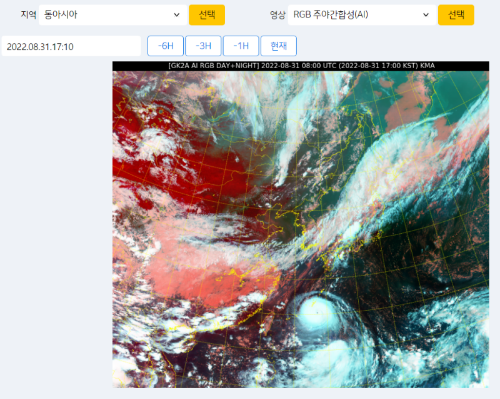Click the date field showing 2022.08.31.17:10
The height and width of the screenshot is (399, 500).
click(71, 46)
